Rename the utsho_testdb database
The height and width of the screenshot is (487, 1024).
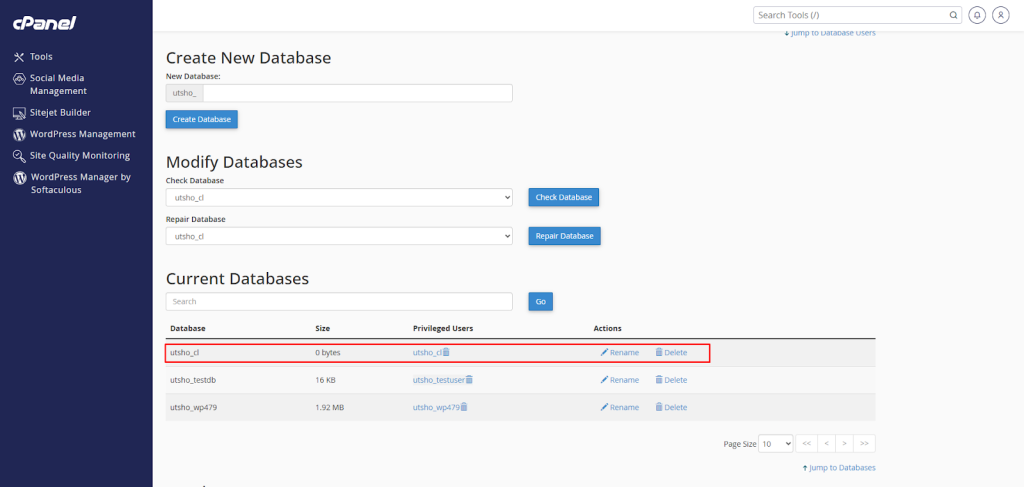[x=619, y=380]
